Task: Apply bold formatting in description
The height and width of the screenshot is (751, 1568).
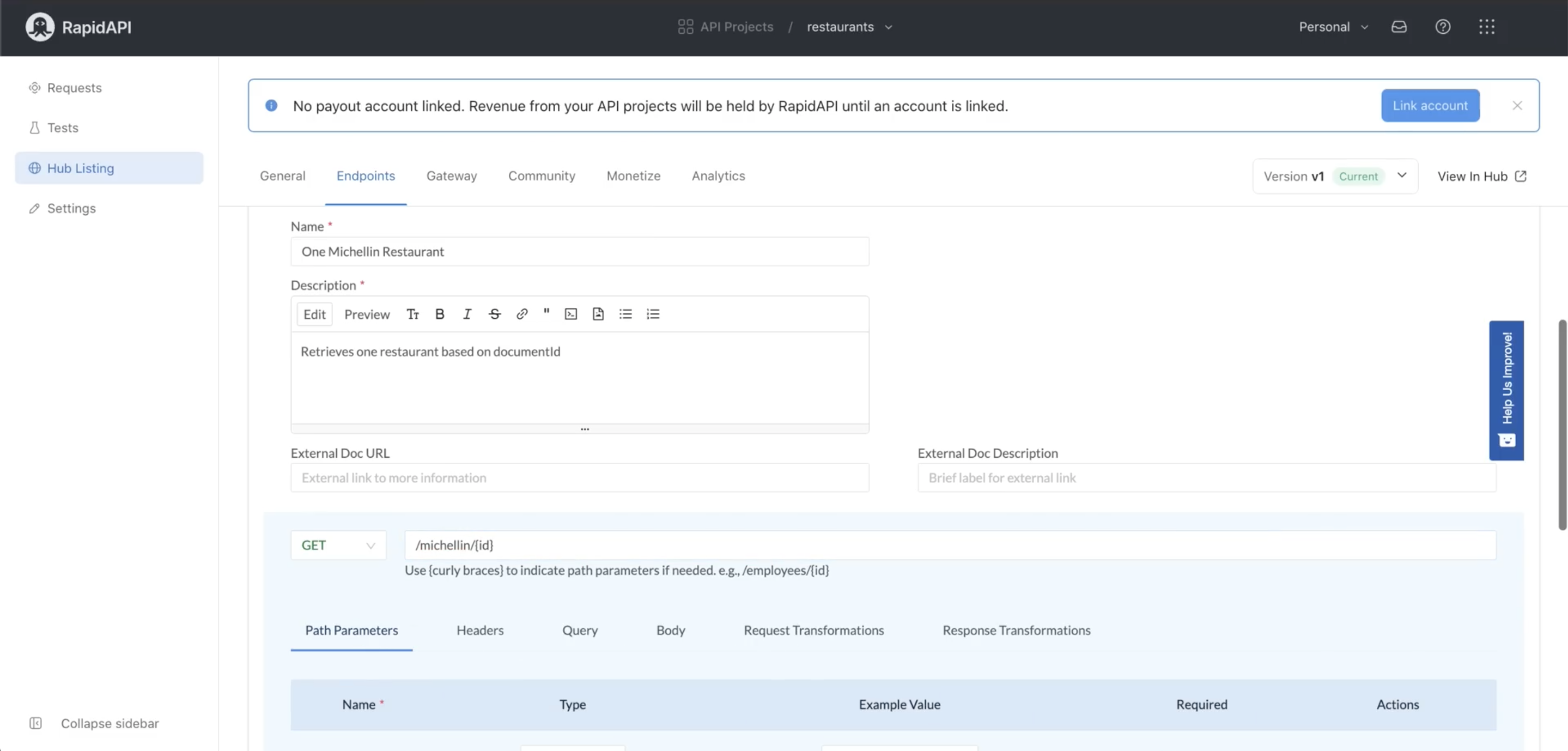Action: [x=440, y=314]
